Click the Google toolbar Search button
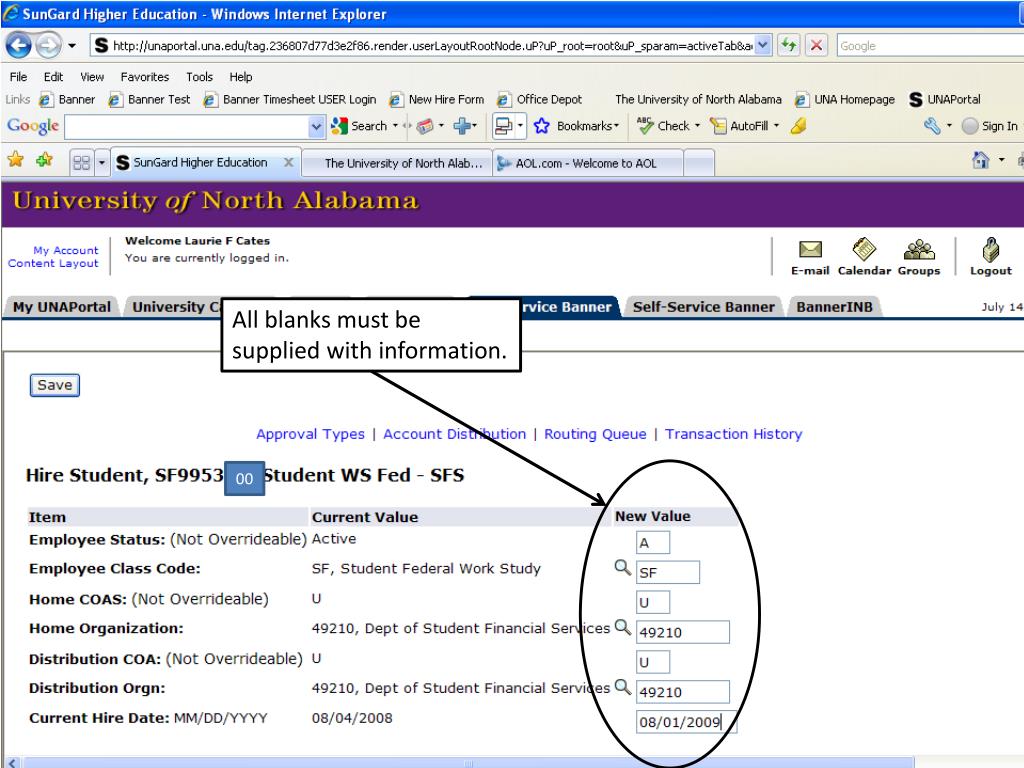Image resolution: width=1024 pixels, height=768 pixels. (360, 126)
